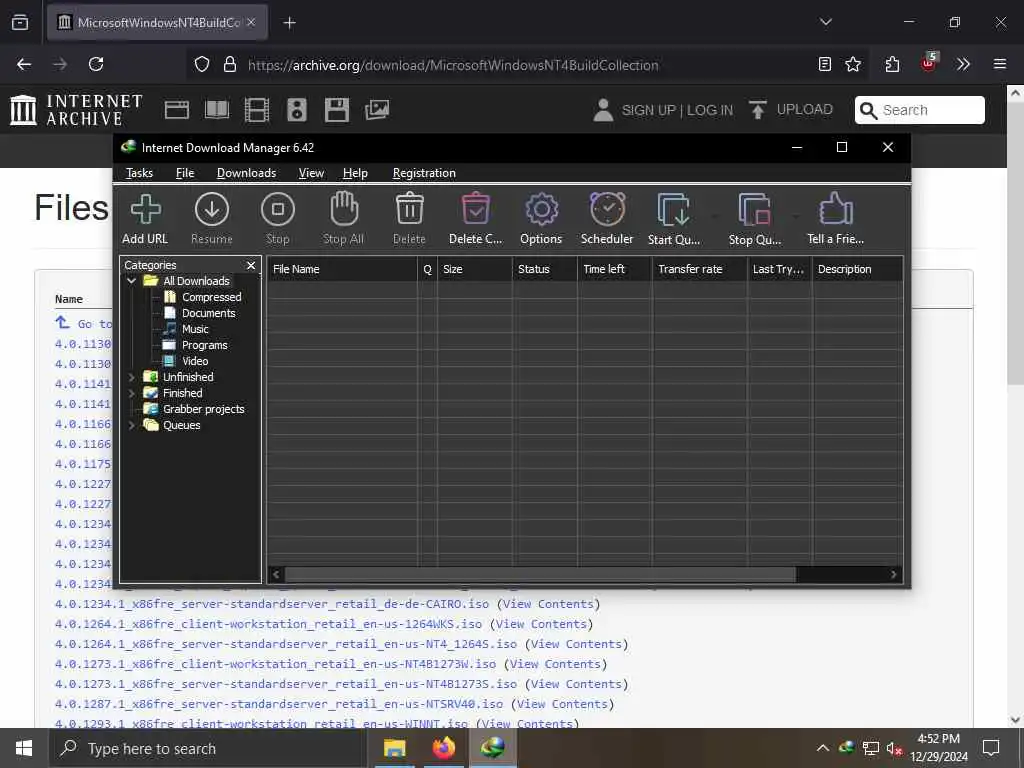Open the Help menu in IDM
Image resolution: width=1024 pixels, height=768 pixels.
(x=355, y=173)
